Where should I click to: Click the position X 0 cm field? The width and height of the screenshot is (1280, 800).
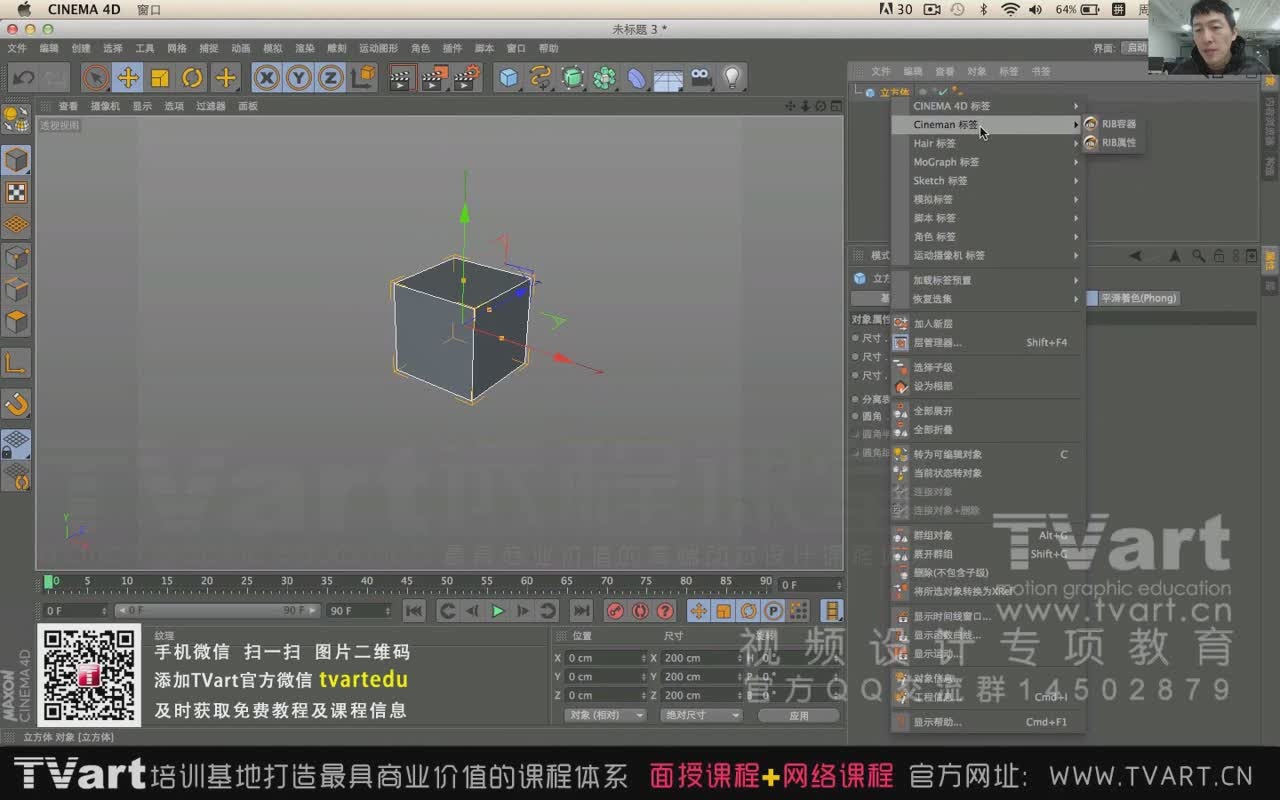pos(606,658)
